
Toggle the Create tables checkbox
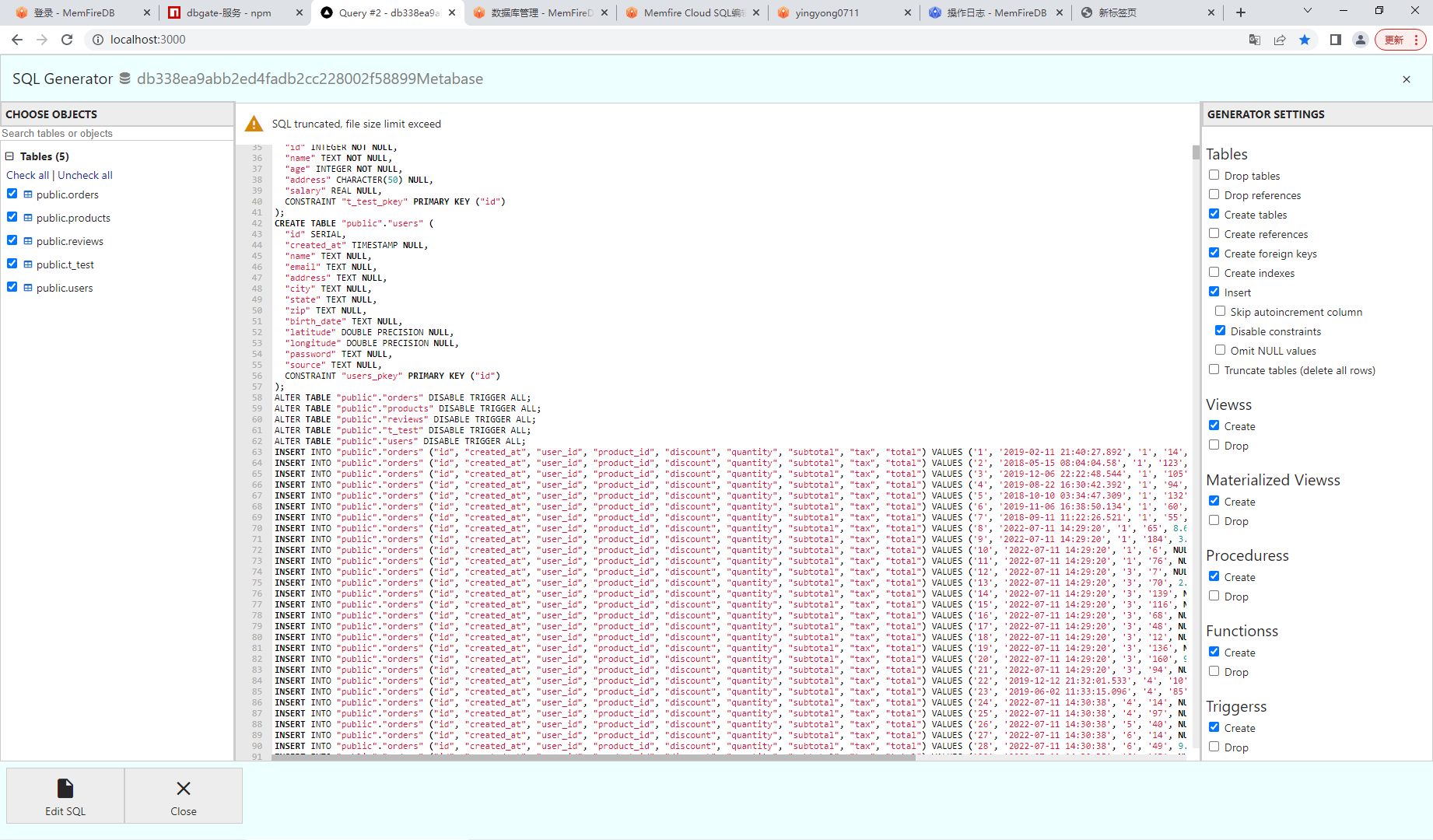pyautogui.click(x=1214, y=214)
